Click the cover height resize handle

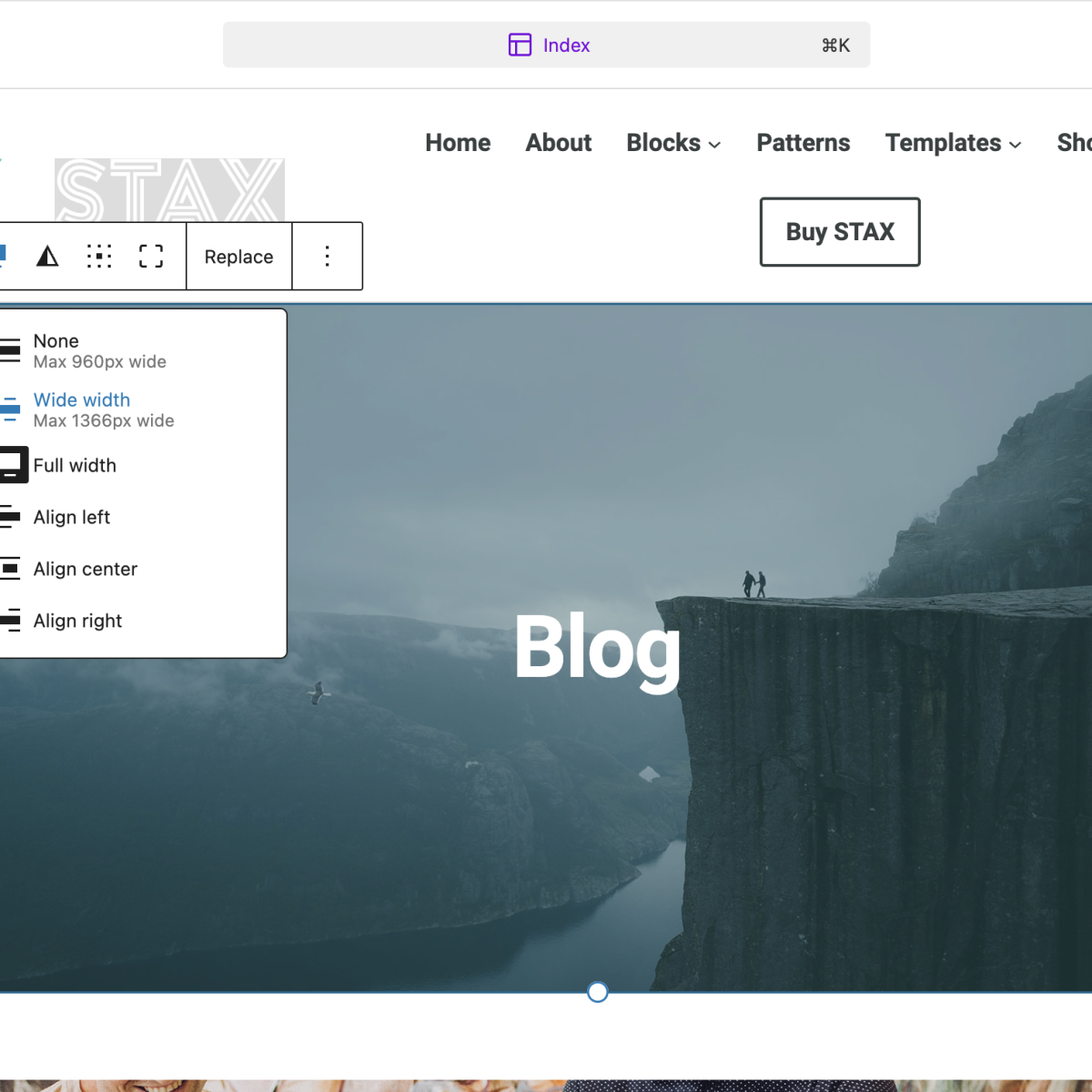[x=598, y=992]
